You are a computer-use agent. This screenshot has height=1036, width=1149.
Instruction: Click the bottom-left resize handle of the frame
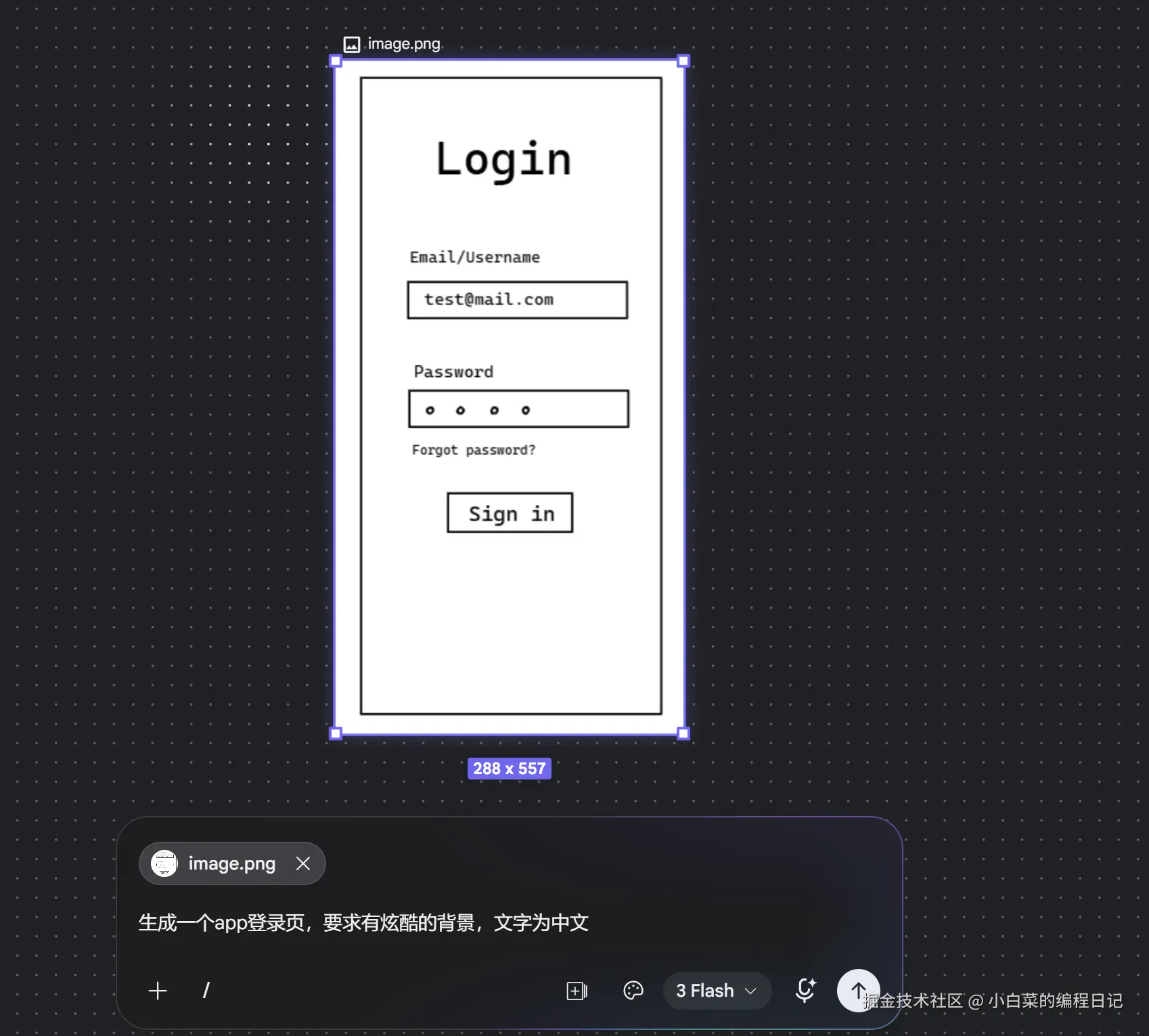[x=336, y=734]
